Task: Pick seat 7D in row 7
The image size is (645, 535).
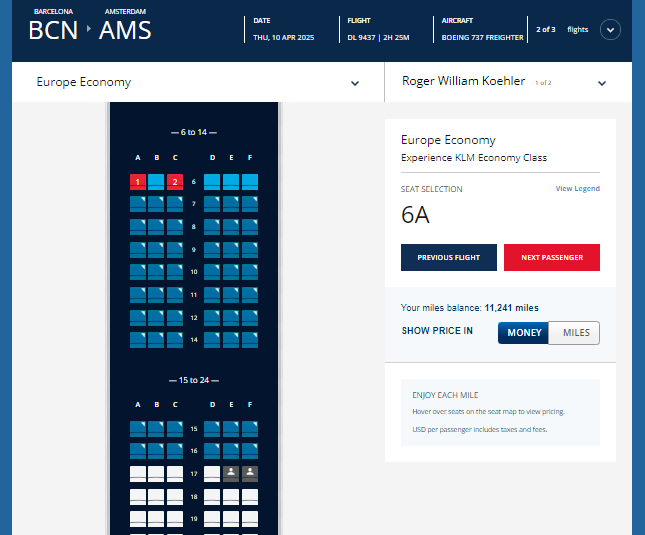Action: 212,204
